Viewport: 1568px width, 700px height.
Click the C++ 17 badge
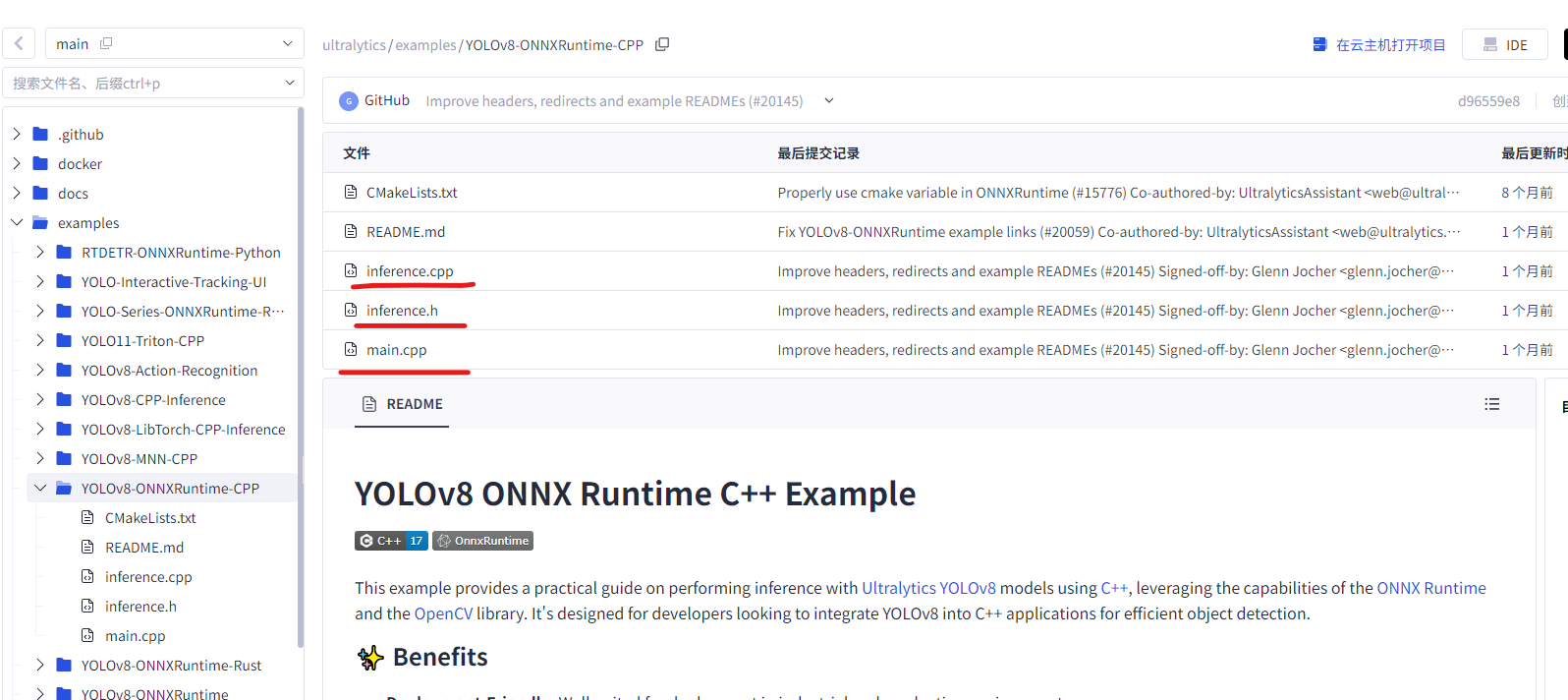click(391, 541)
